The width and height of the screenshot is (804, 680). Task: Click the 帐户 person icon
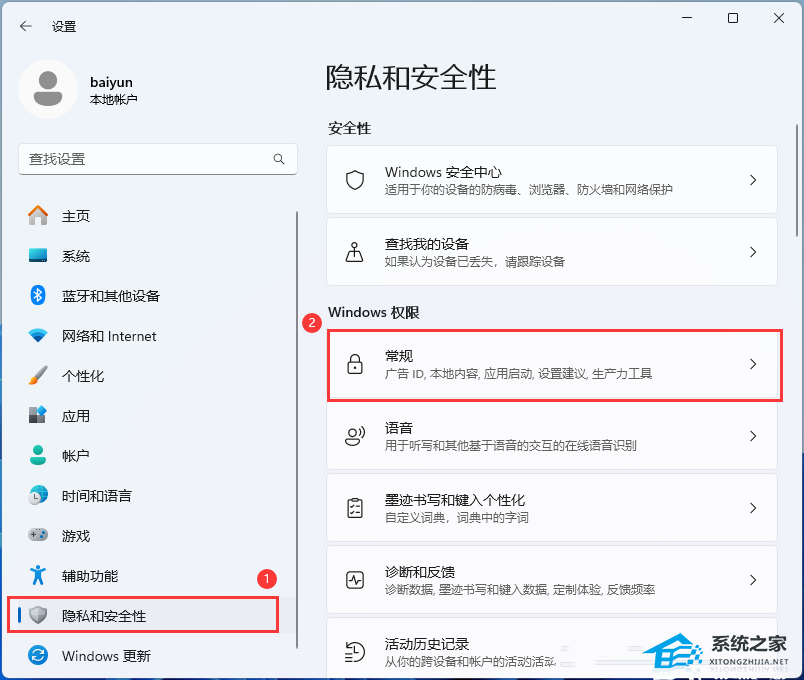38,455
